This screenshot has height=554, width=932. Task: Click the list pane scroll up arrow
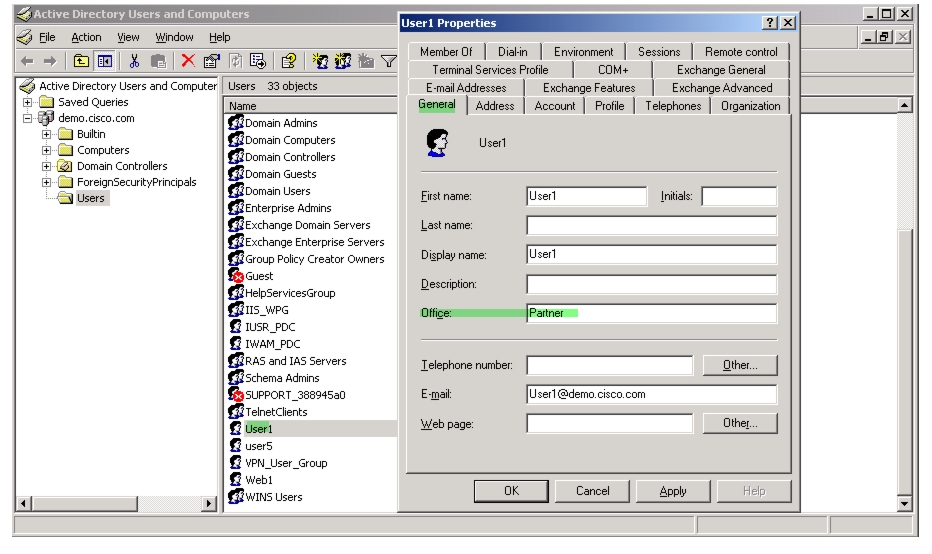tap(904, 105)
